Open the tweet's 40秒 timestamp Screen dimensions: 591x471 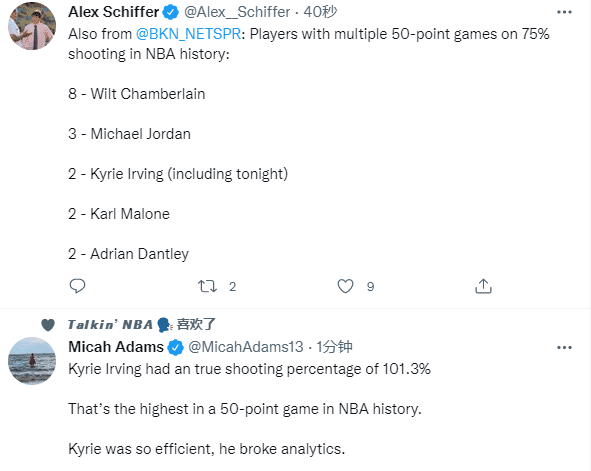pyautogui.click(x=320, y=12)
